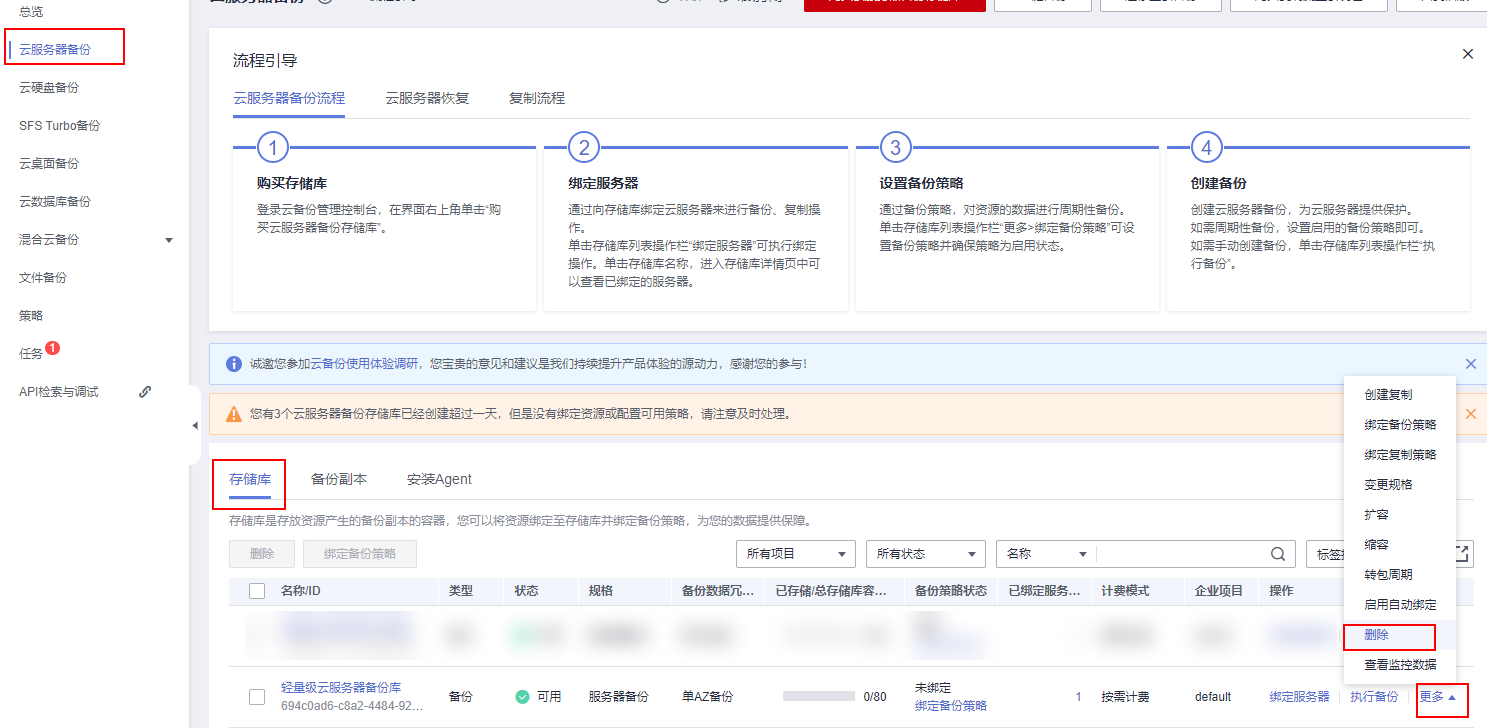The height and width of the screenshot is (728, 1487).
Task: Click 执行备份 in the 操作 column
Action: [1374, 697]
